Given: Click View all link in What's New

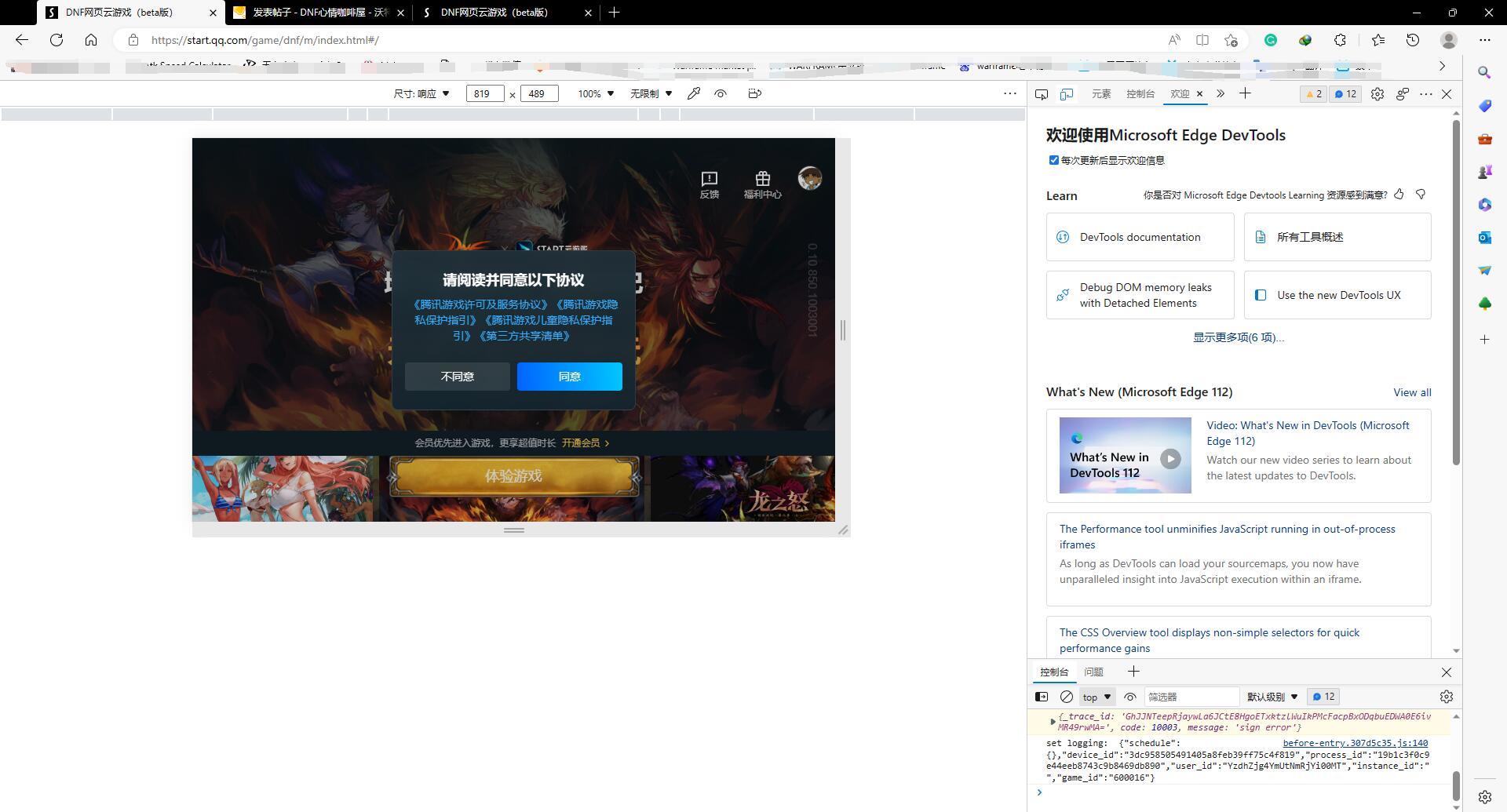Looking at the screenshot, I should tap(1412, 392).
